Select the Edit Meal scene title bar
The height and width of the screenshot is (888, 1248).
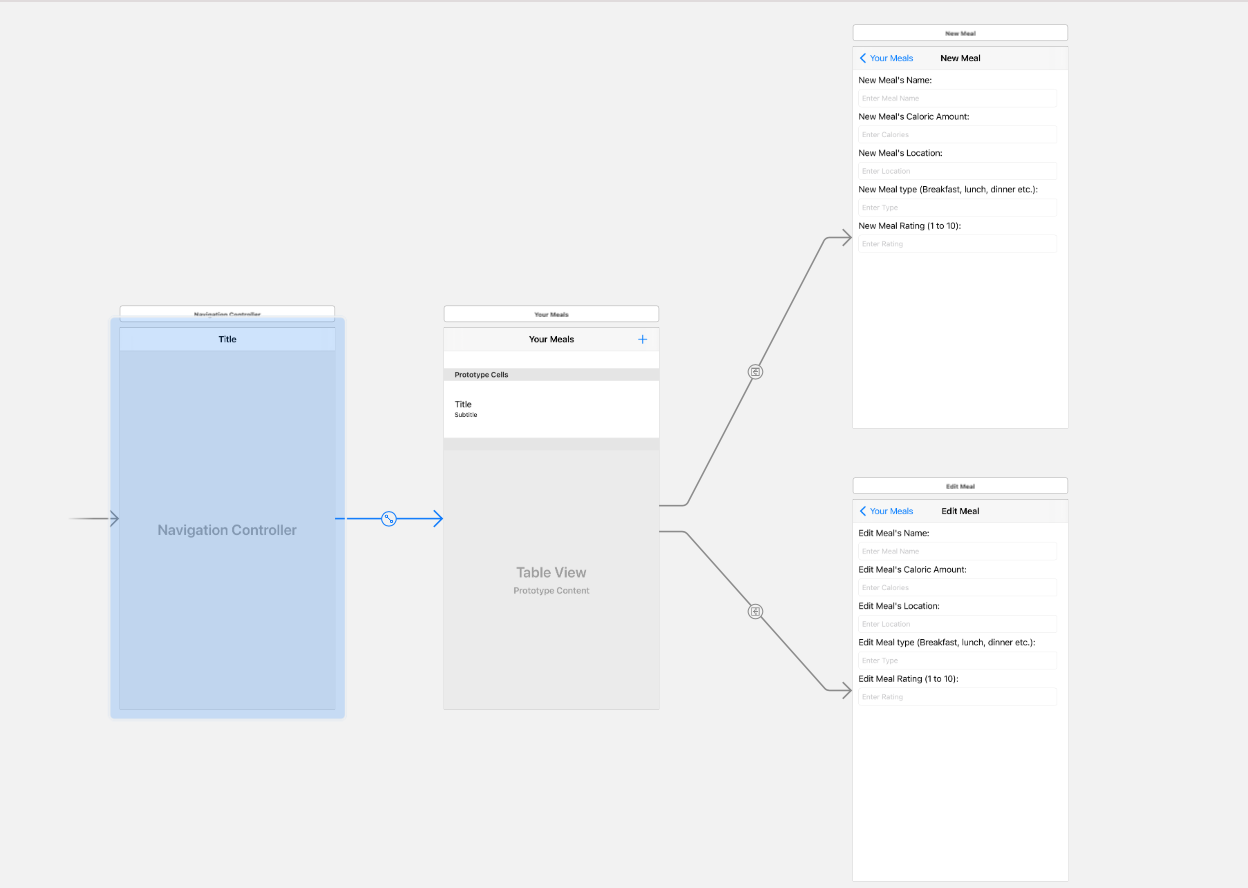point(959,486)
